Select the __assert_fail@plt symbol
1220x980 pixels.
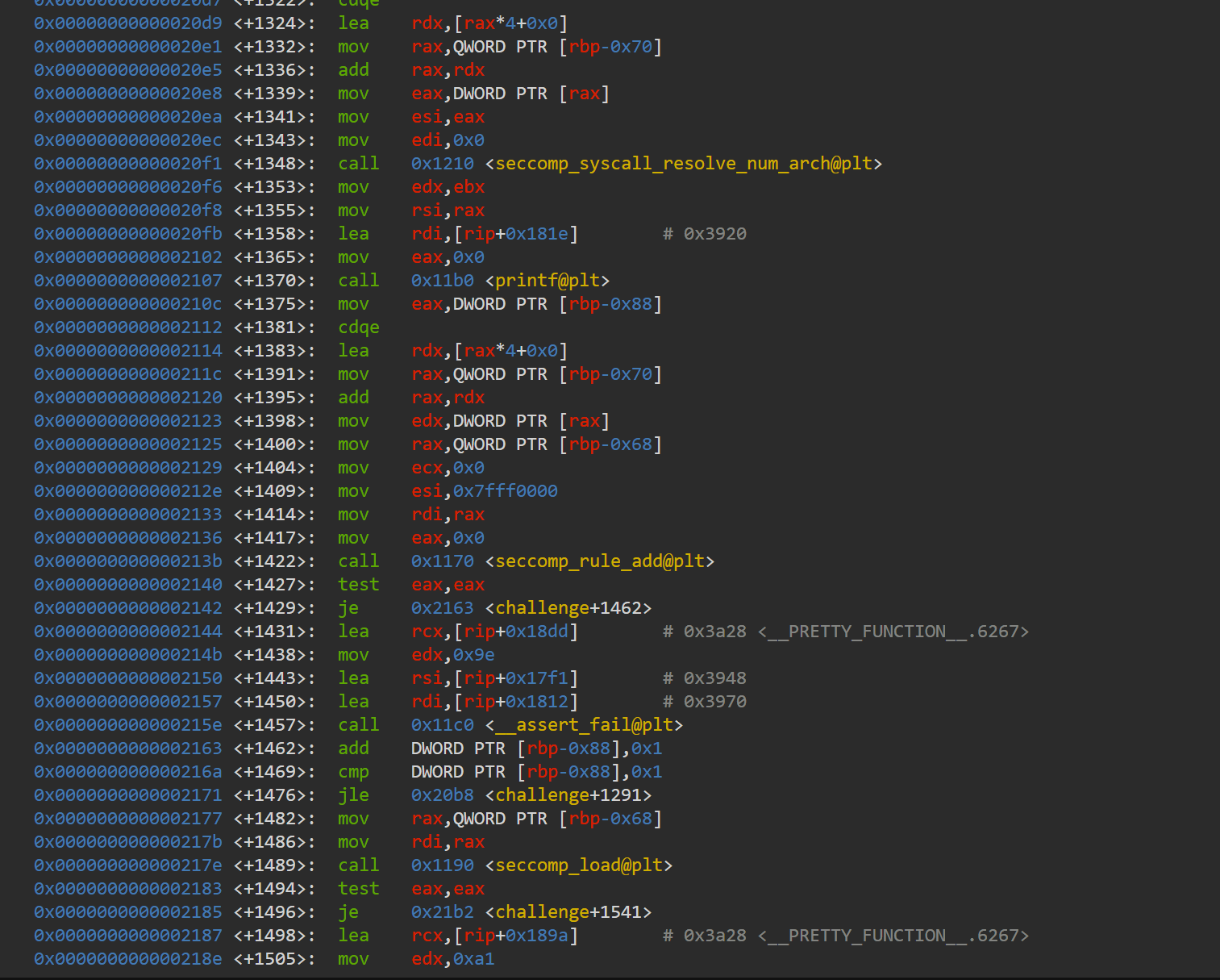(585, 725)
